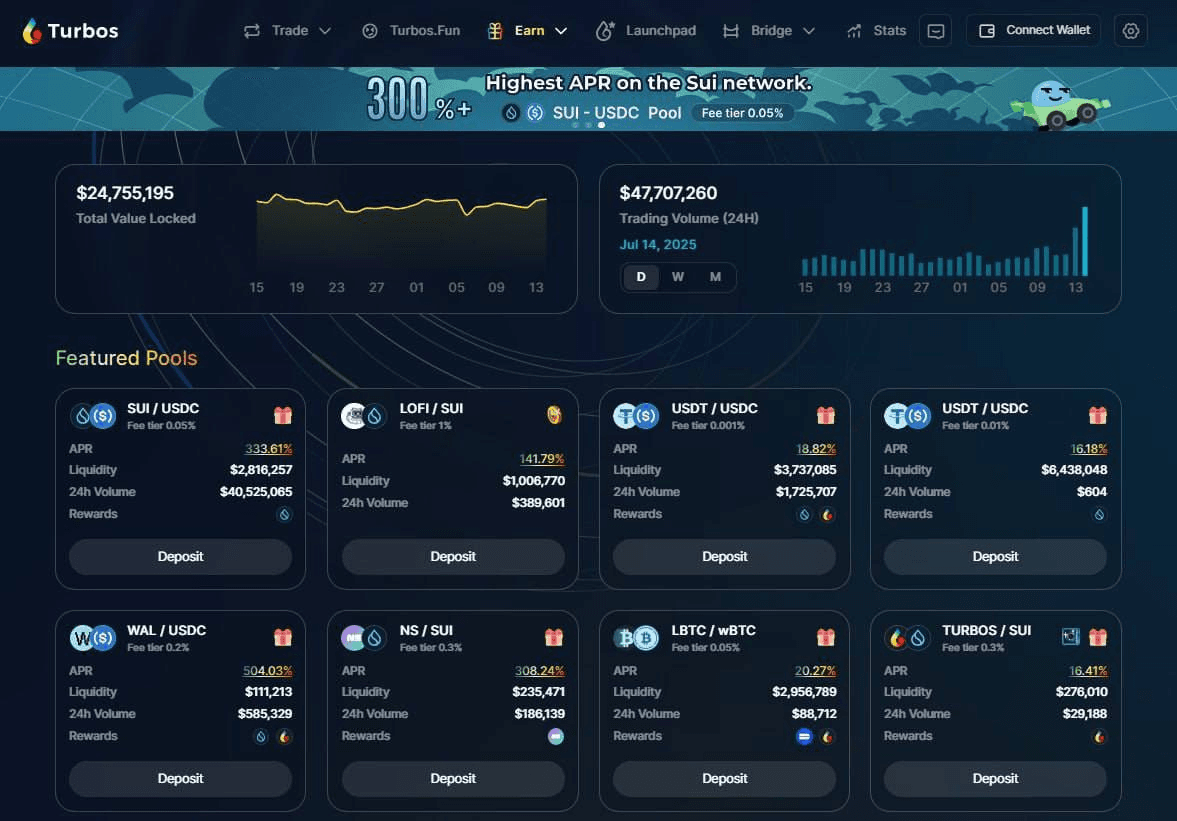Select the W weekly volume toggle
Viewport: 1177px width, 821px height.
tap(678, 277)
